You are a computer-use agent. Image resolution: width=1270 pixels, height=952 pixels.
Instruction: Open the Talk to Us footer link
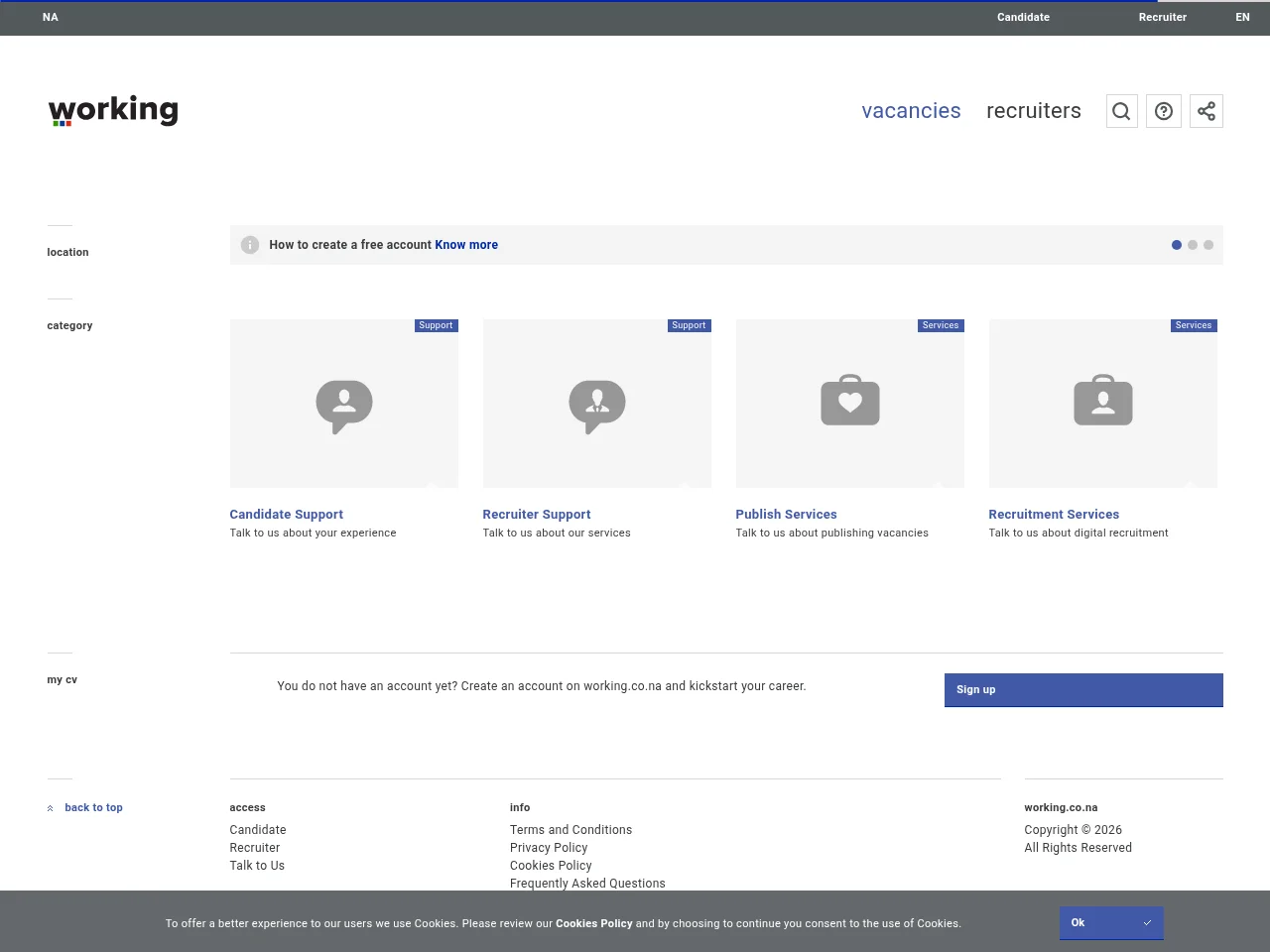(x=257, y=866)
